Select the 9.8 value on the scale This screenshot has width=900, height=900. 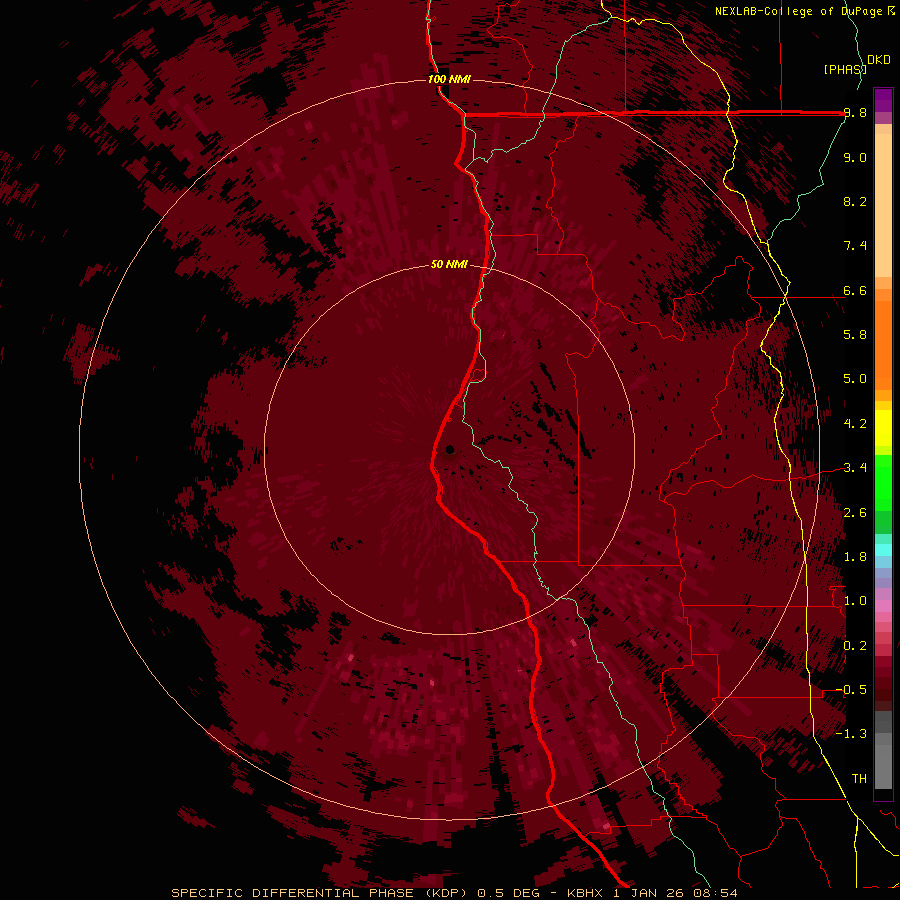(x=855, y=113)
